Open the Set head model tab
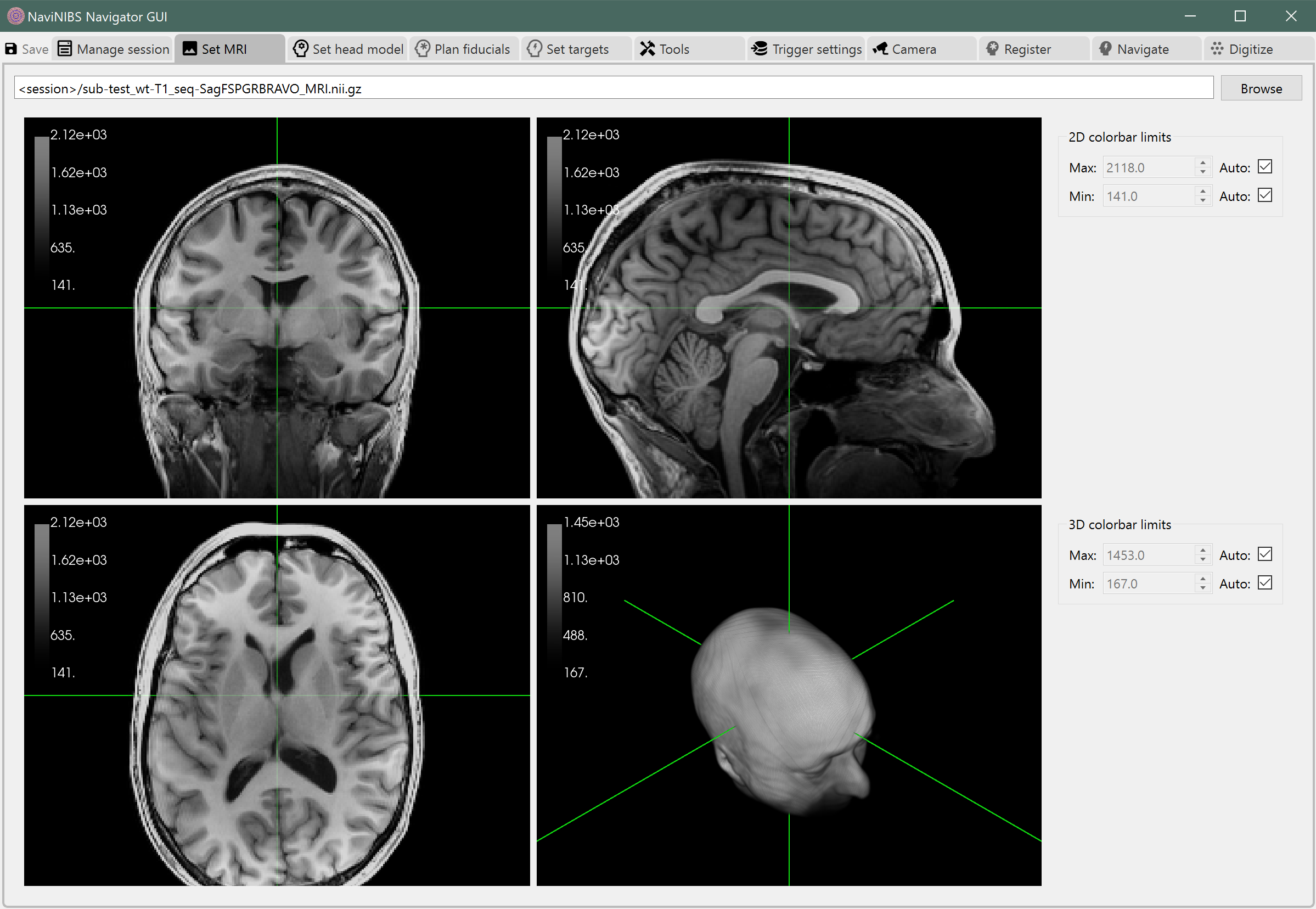 pyautogui.click(x=348, y=49)
